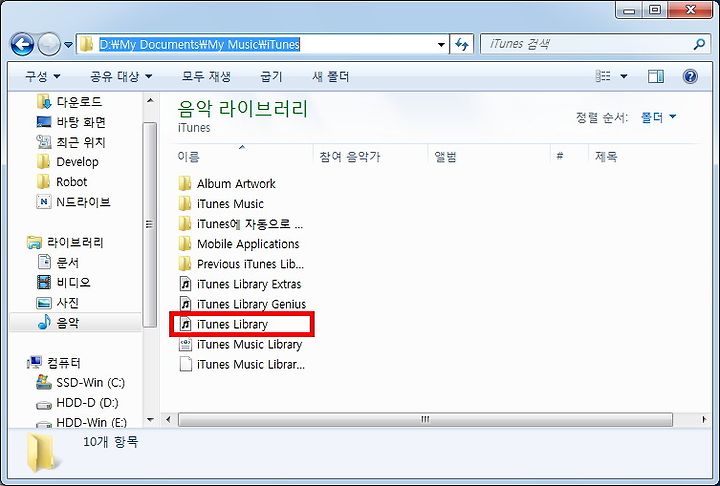This screenshot has height=486, width=720.
Task: Click the navigation pane scroll up arrow
Action: pos(150,100)
